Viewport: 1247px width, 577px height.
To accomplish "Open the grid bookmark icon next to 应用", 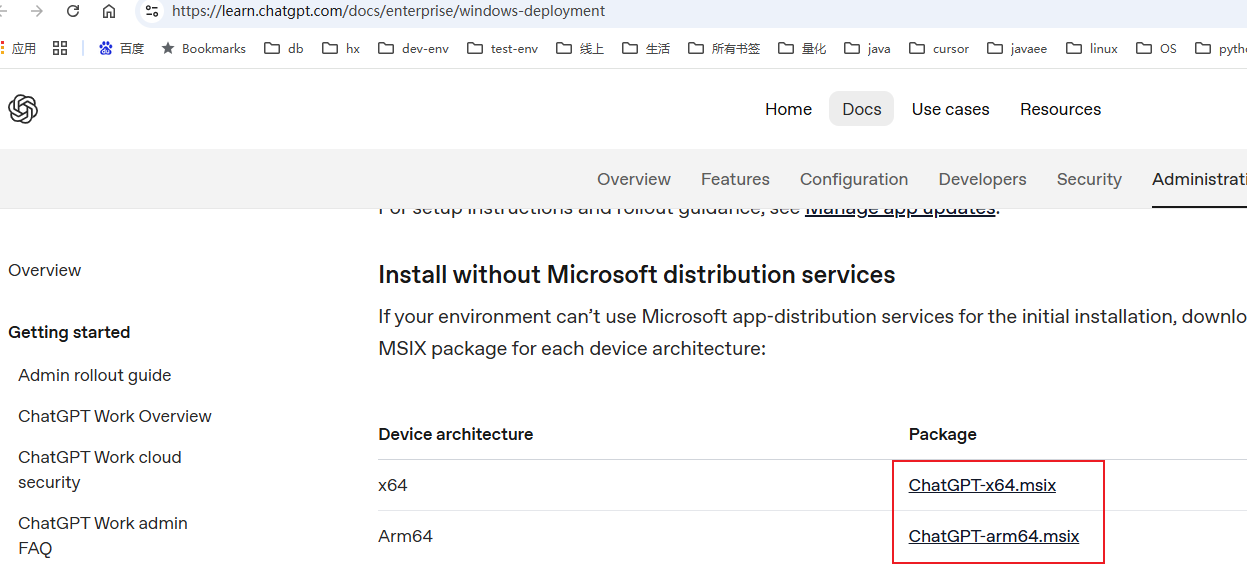I will click(x=60, y=48).
